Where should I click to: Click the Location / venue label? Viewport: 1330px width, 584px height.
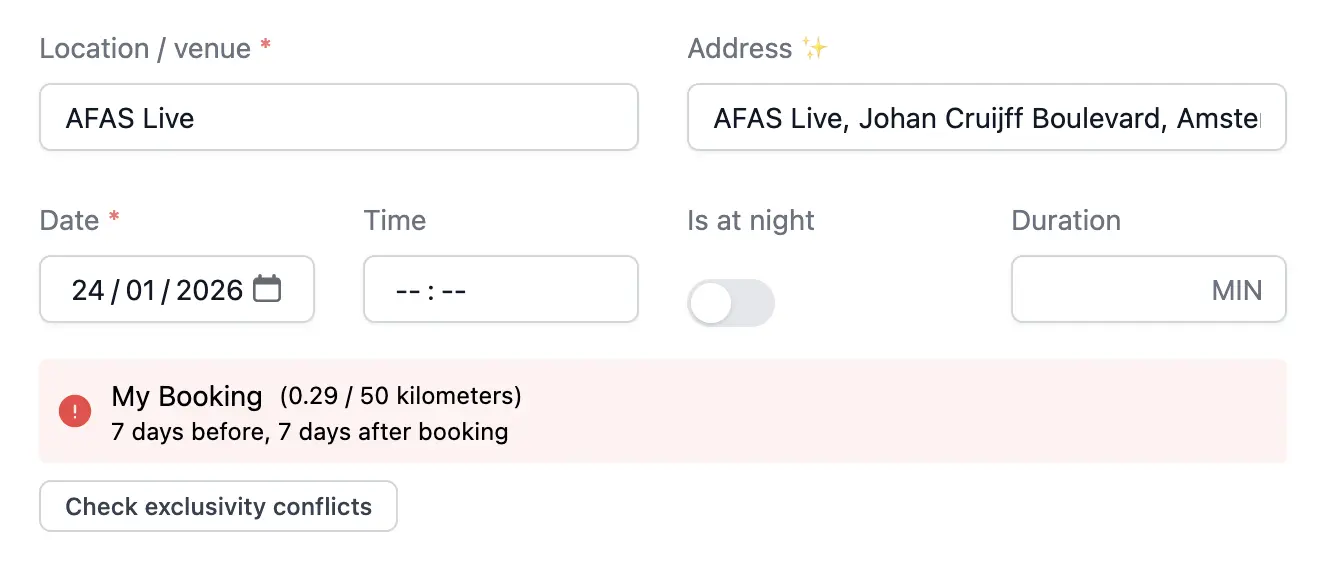145,48
